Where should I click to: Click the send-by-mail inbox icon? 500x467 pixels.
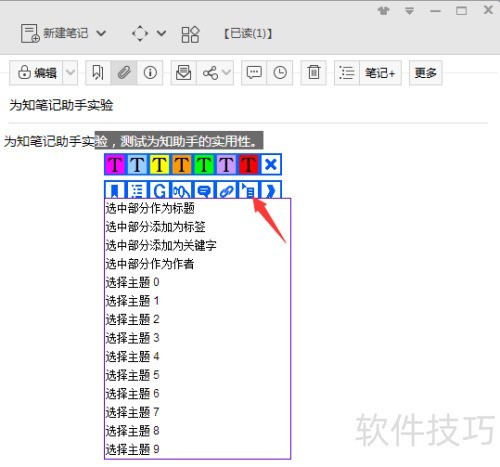tap(184, 73)
